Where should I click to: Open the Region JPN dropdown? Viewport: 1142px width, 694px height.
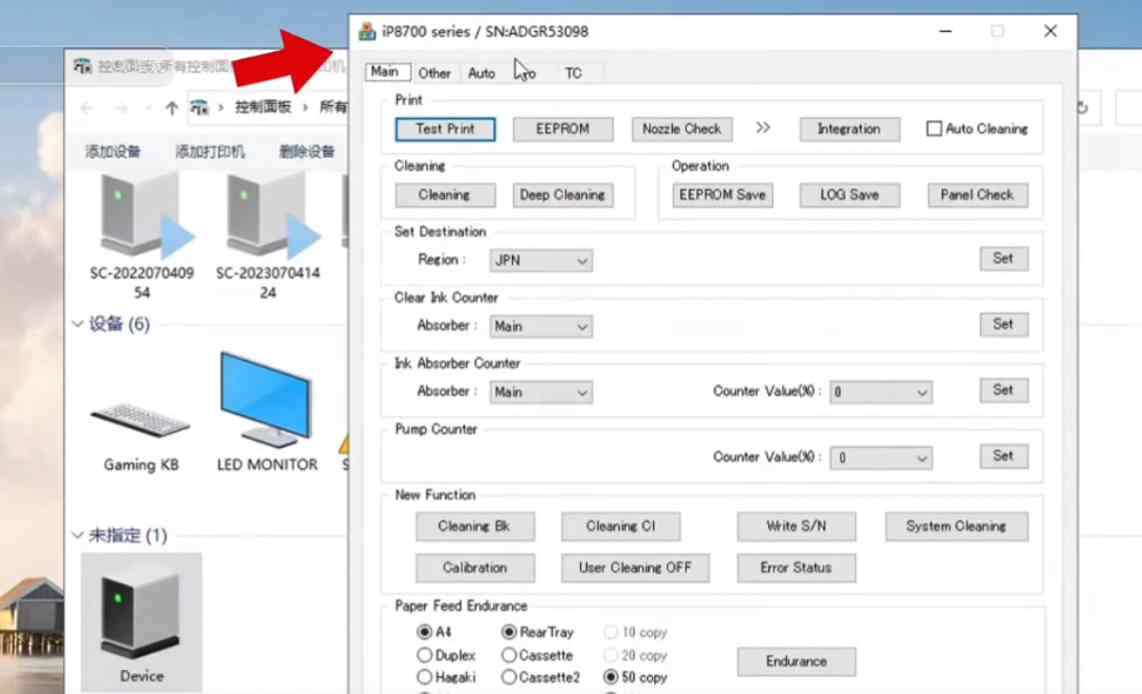542,261
